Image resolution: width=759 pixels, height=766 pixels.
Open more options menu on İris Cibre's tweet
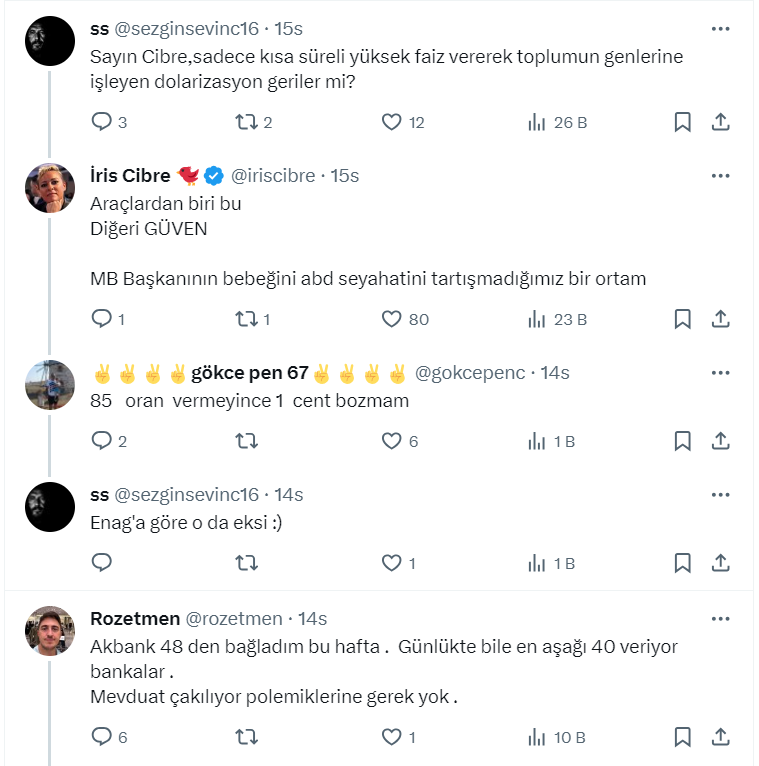click(x=720, y=176)
